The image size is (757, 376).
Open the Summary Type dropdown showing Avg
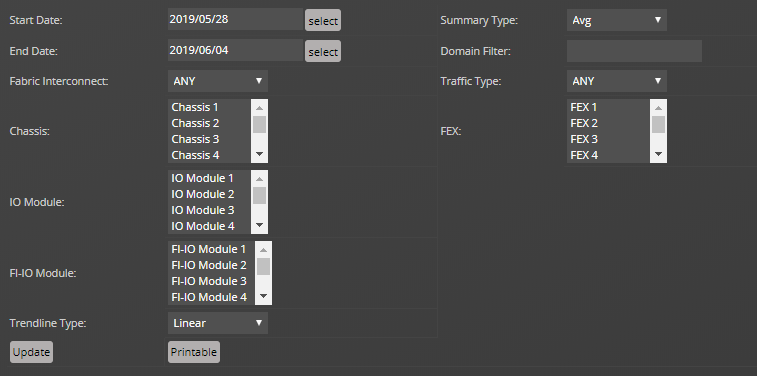click(x=617, y=20)
